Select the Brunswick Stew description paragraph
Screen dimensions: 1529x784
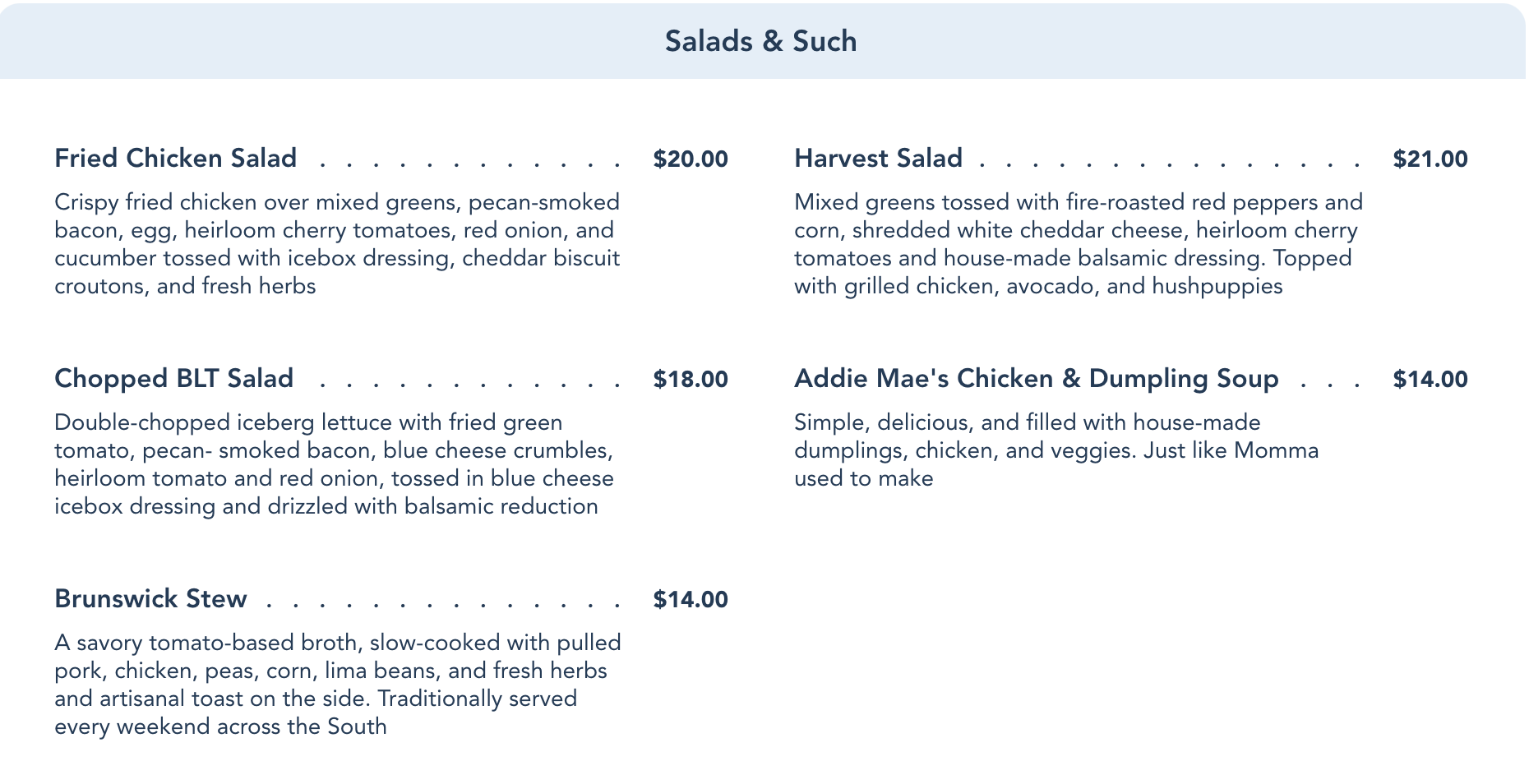337,685
